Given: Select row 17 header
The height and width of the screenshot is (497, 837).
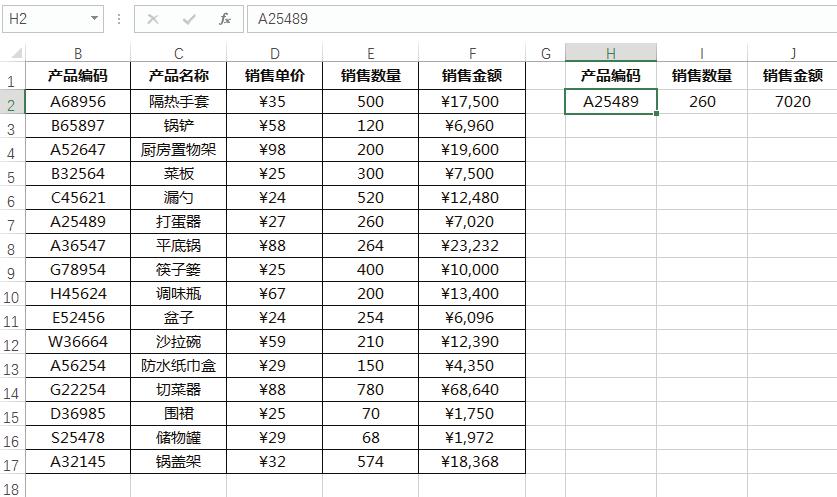Looking at the screenshot, I should click(x=12, y=462).
